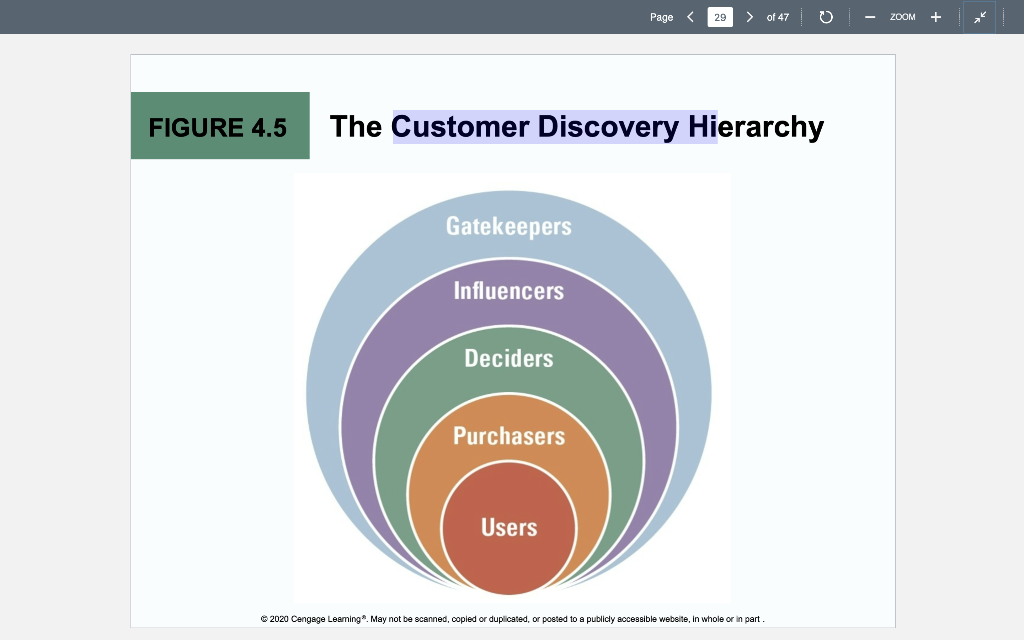Select the page number field showing 29
This screenshot has height=640, width=1024.
pos(720,17)
